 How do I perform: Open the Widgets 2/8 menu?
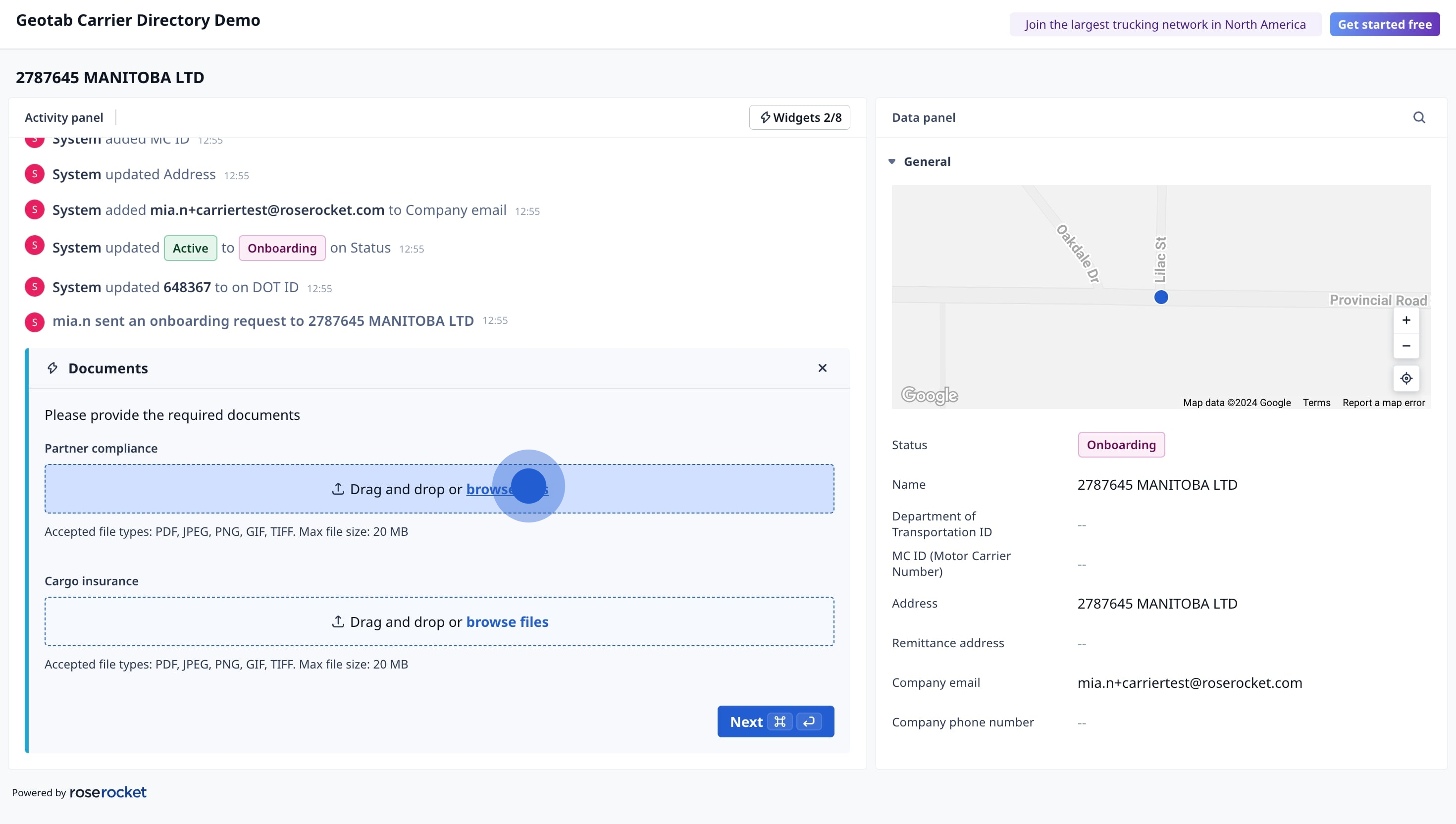pyautogui.click(x=799, y=117)
